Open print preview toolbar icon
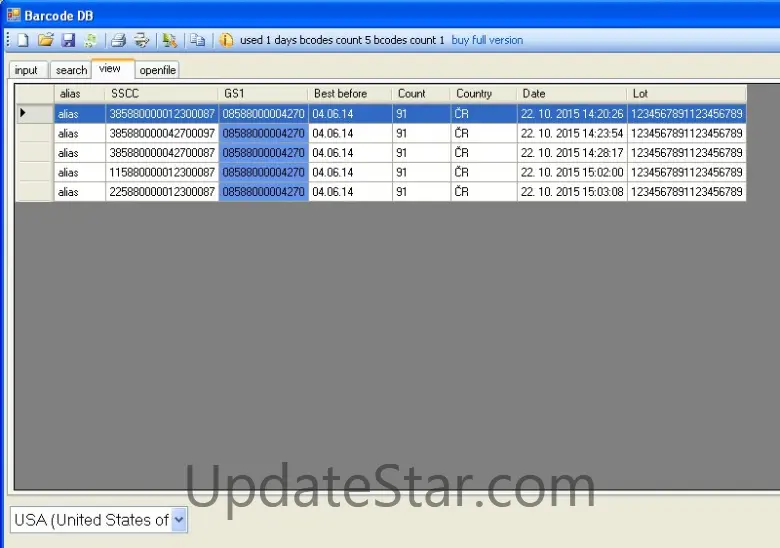Viewport: 780px width, 548px height. [141, 40]
